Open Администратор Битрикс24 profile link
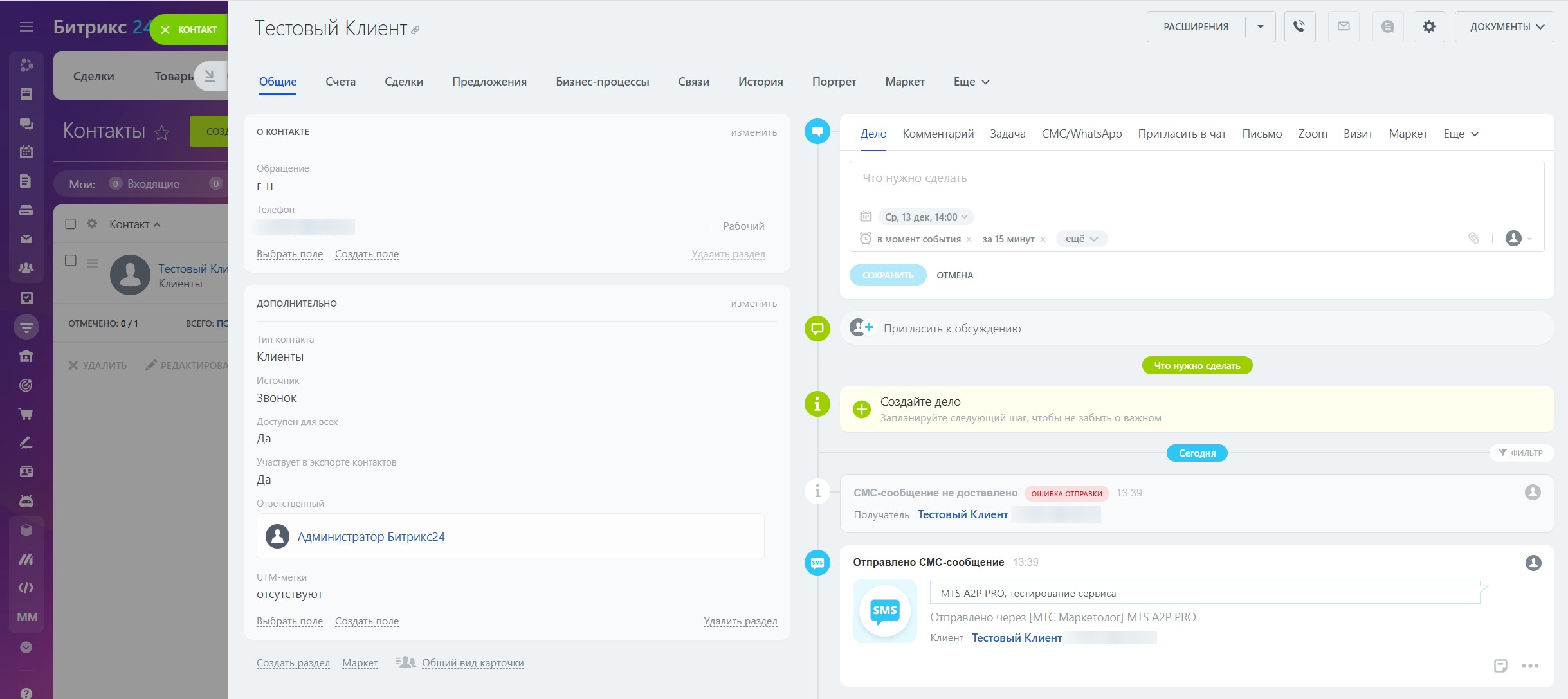Image resolution: width=1568 pixels, height=699 pixels. pyautogui.click(x=371, y=536)
